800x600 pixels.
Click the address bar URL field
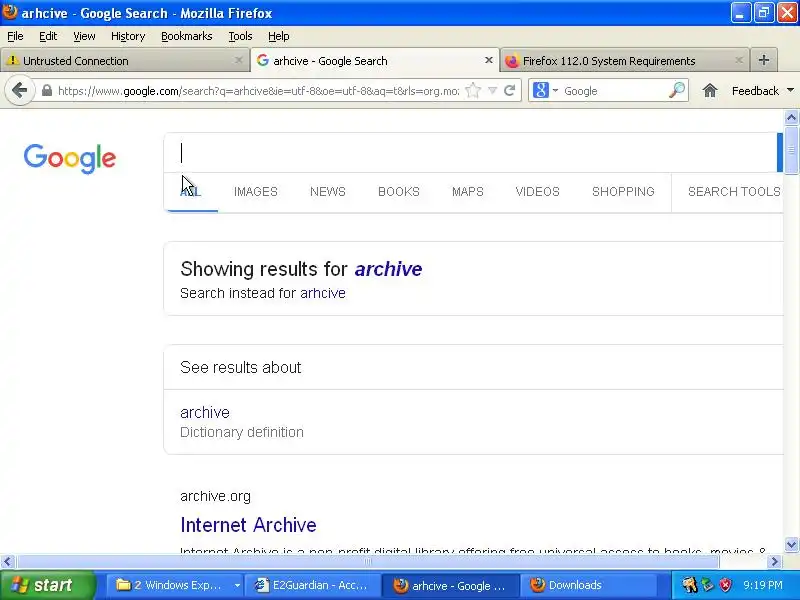(x=258, y=91)
